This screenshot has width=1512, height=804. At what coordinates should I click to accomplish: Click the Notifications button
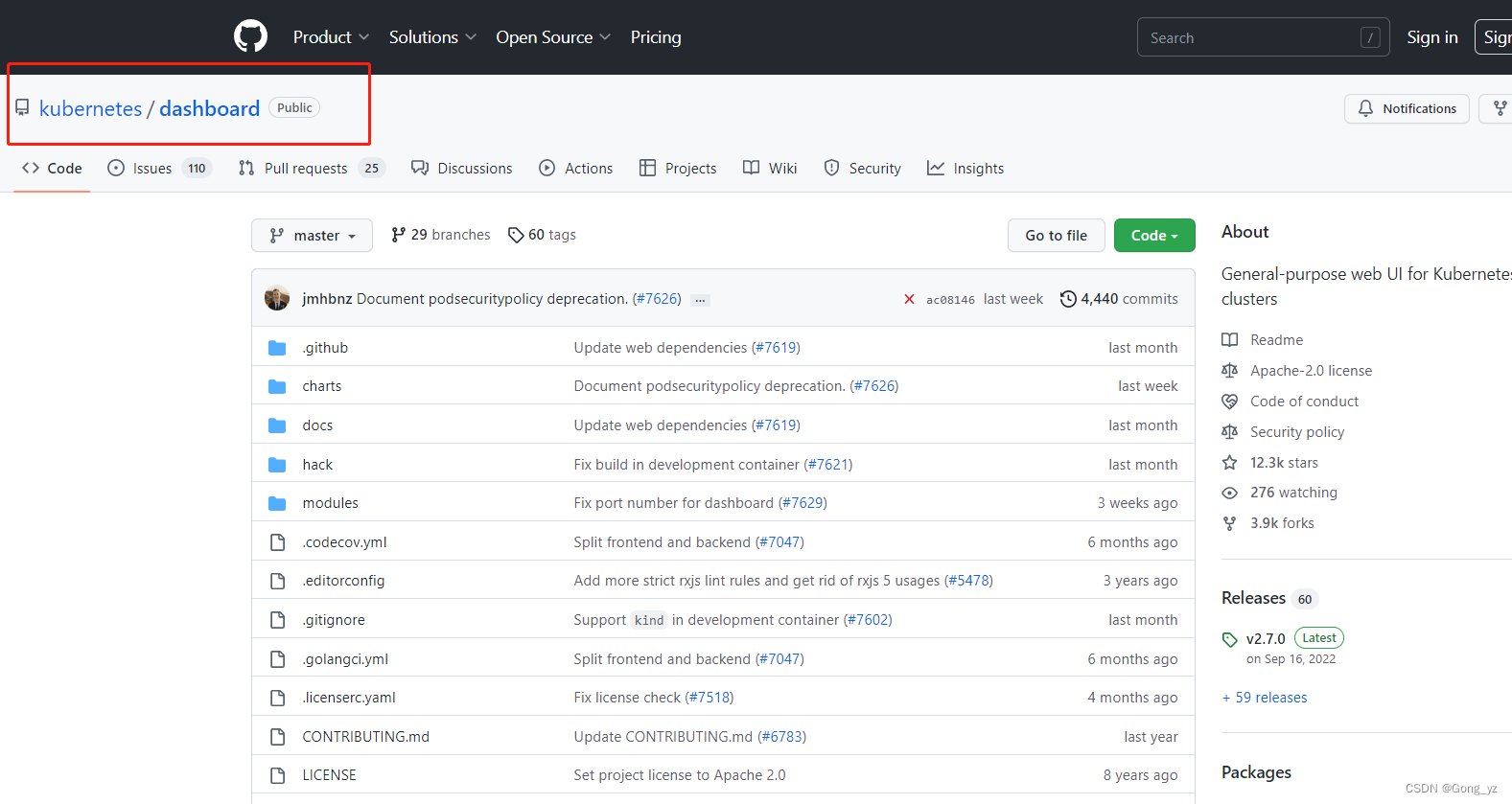click(1407, 108)
